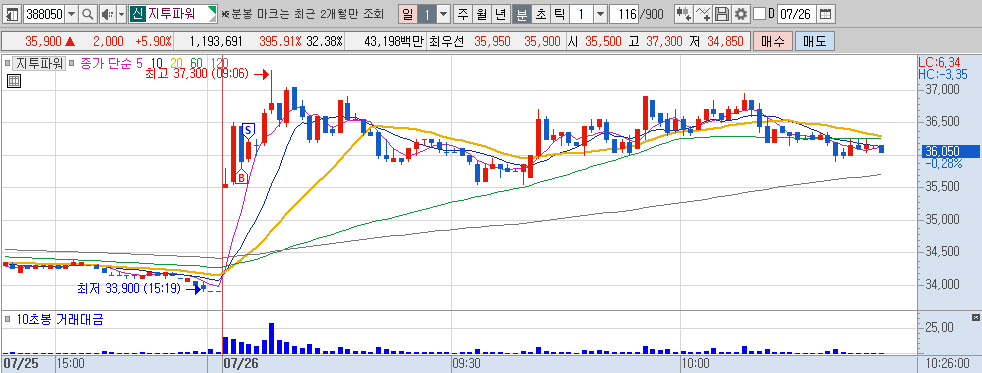This screenshot has width=982, height=373.
Task: Click the 최저 33,900 (15:19) low label
Action: coord(128,289)
